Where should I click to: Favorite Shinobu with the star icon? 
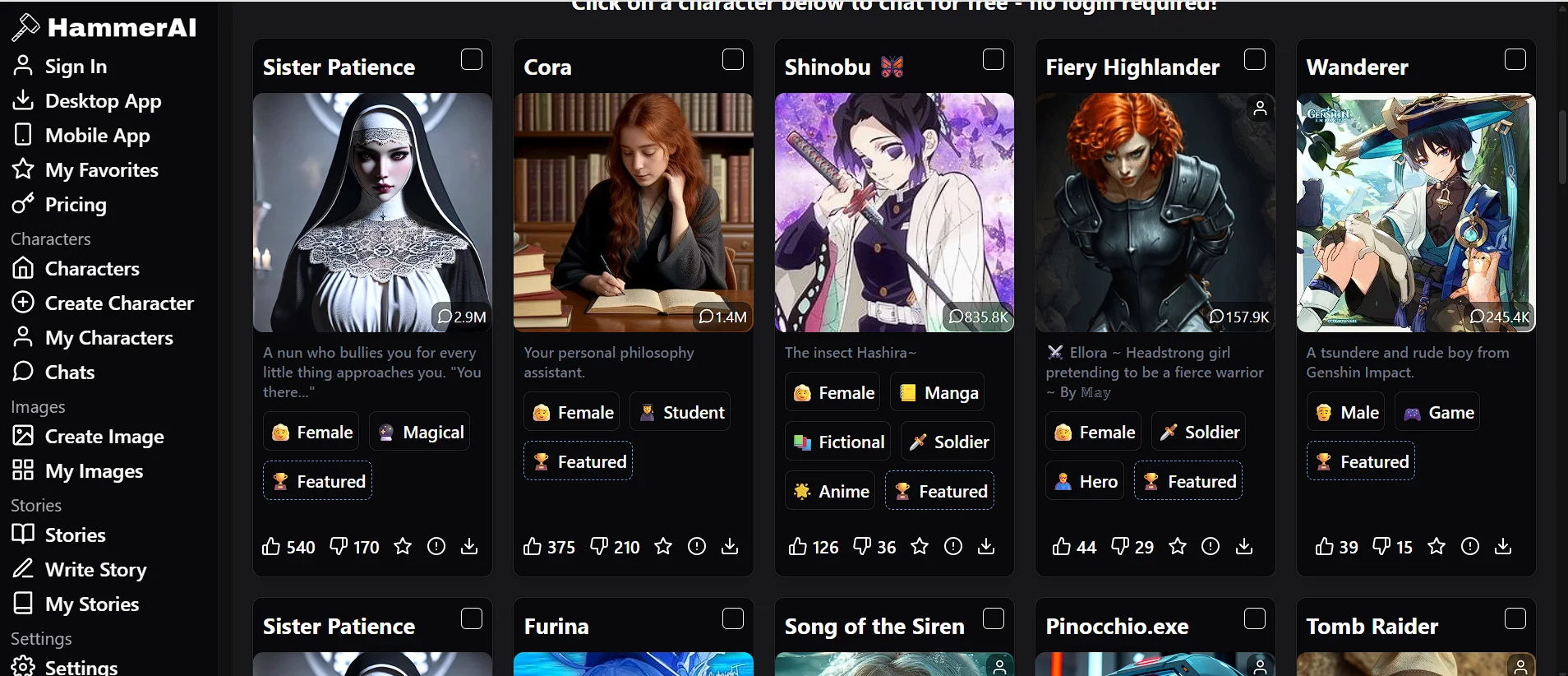tap(920, 546)
